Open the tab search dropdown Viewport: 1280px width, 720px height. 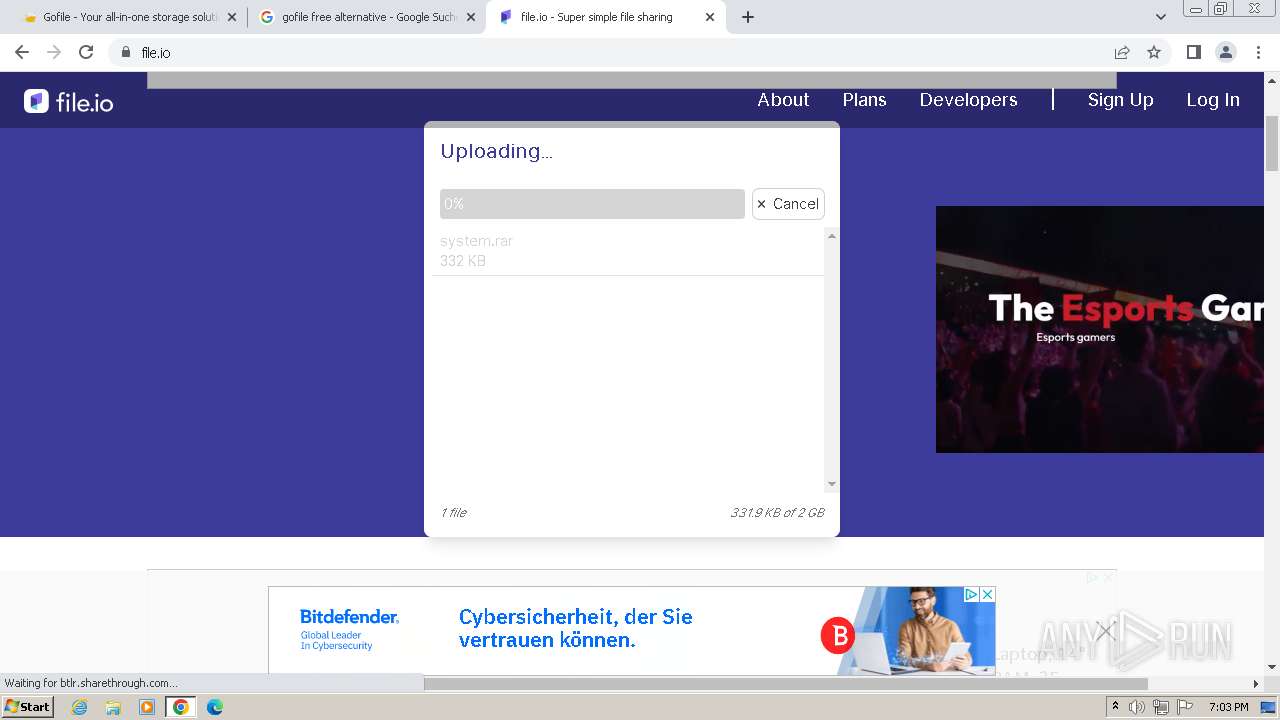1160,17
